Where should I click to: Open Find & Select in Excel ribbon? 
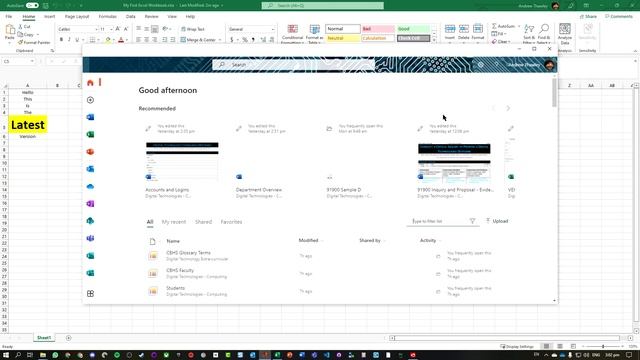click(x=544, y=34)
